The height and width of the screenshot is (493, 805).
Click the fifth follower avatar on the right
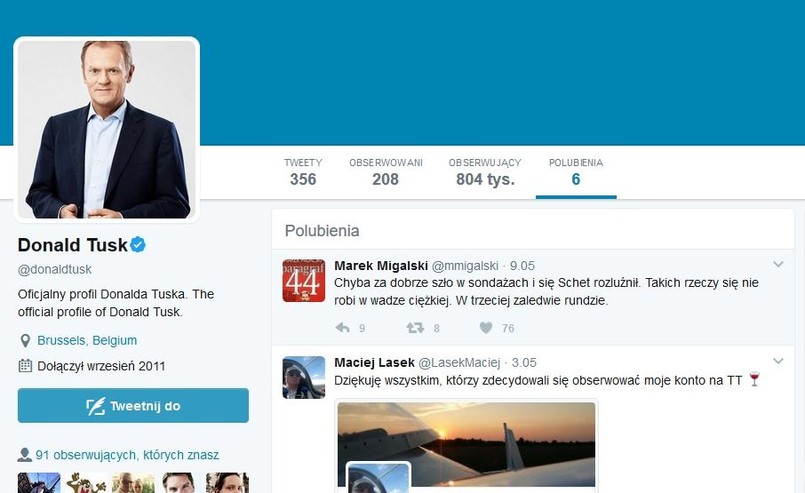pyautogui.click(x=227, y=483)
